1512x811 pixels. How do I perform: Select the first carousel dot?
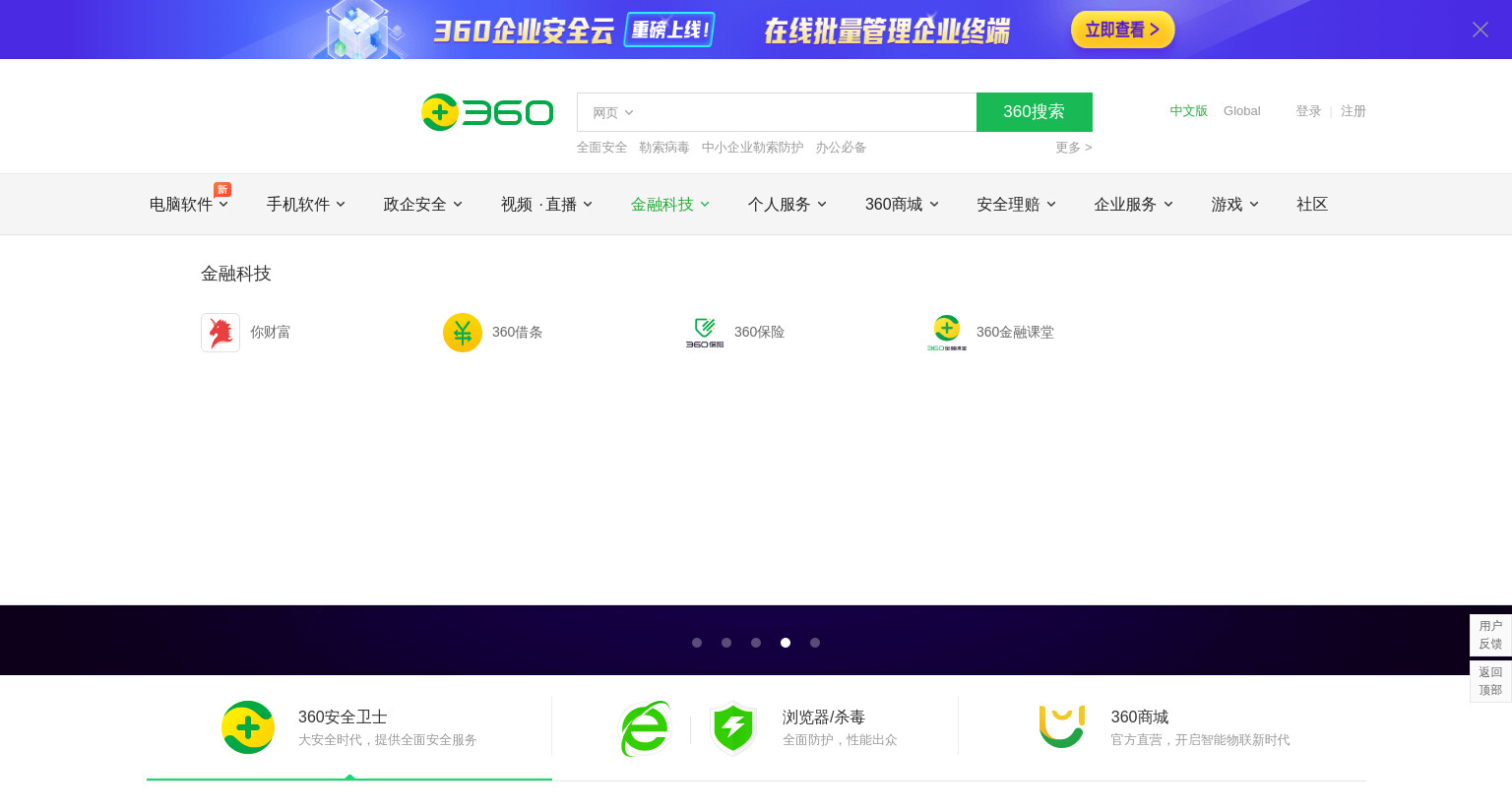(x=697, y=643)
